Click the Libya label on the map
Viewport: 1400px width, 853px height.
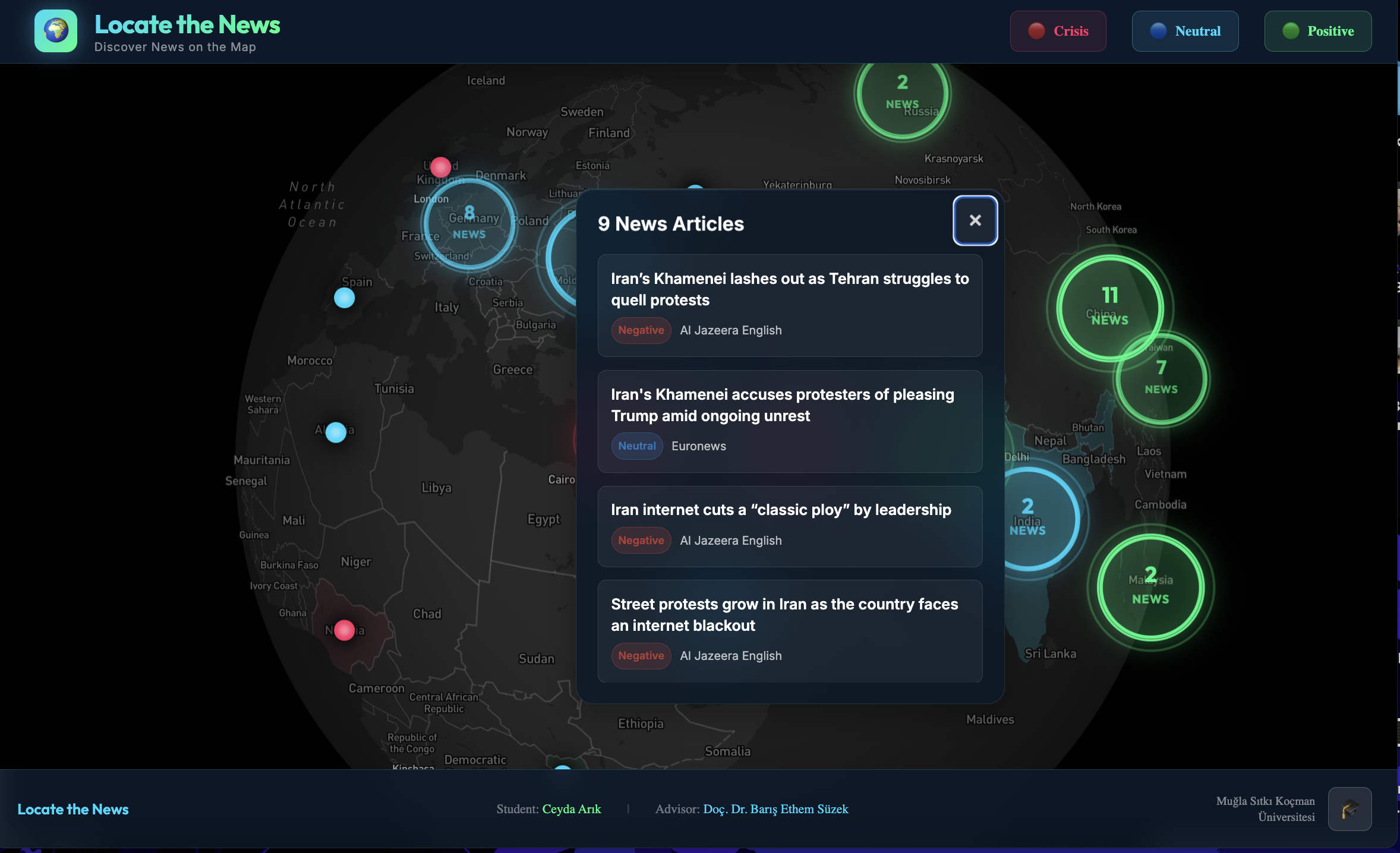click(437, 488)
